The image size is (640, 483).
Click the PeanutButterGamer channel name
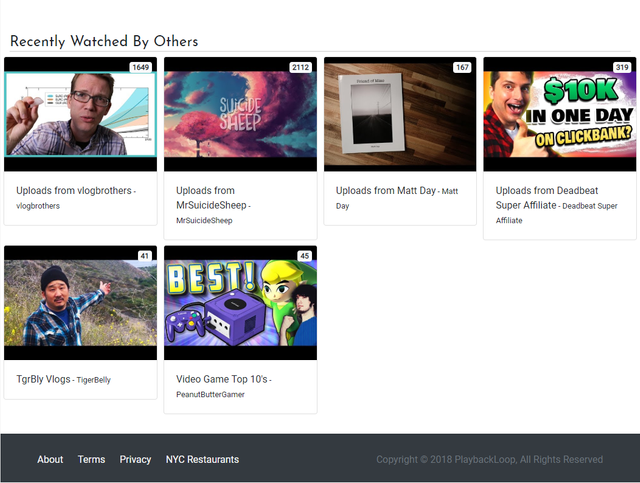click(210, 394)
